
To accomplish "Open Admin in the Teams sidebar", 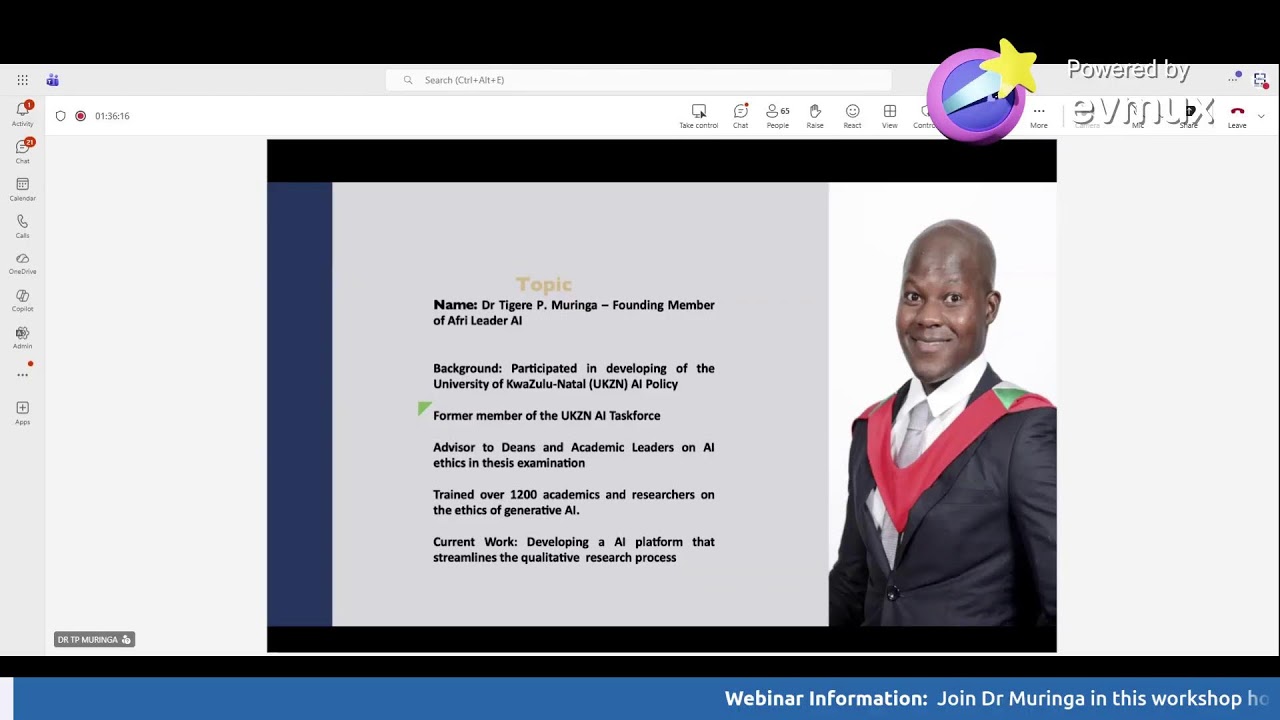I will point(22,337).
